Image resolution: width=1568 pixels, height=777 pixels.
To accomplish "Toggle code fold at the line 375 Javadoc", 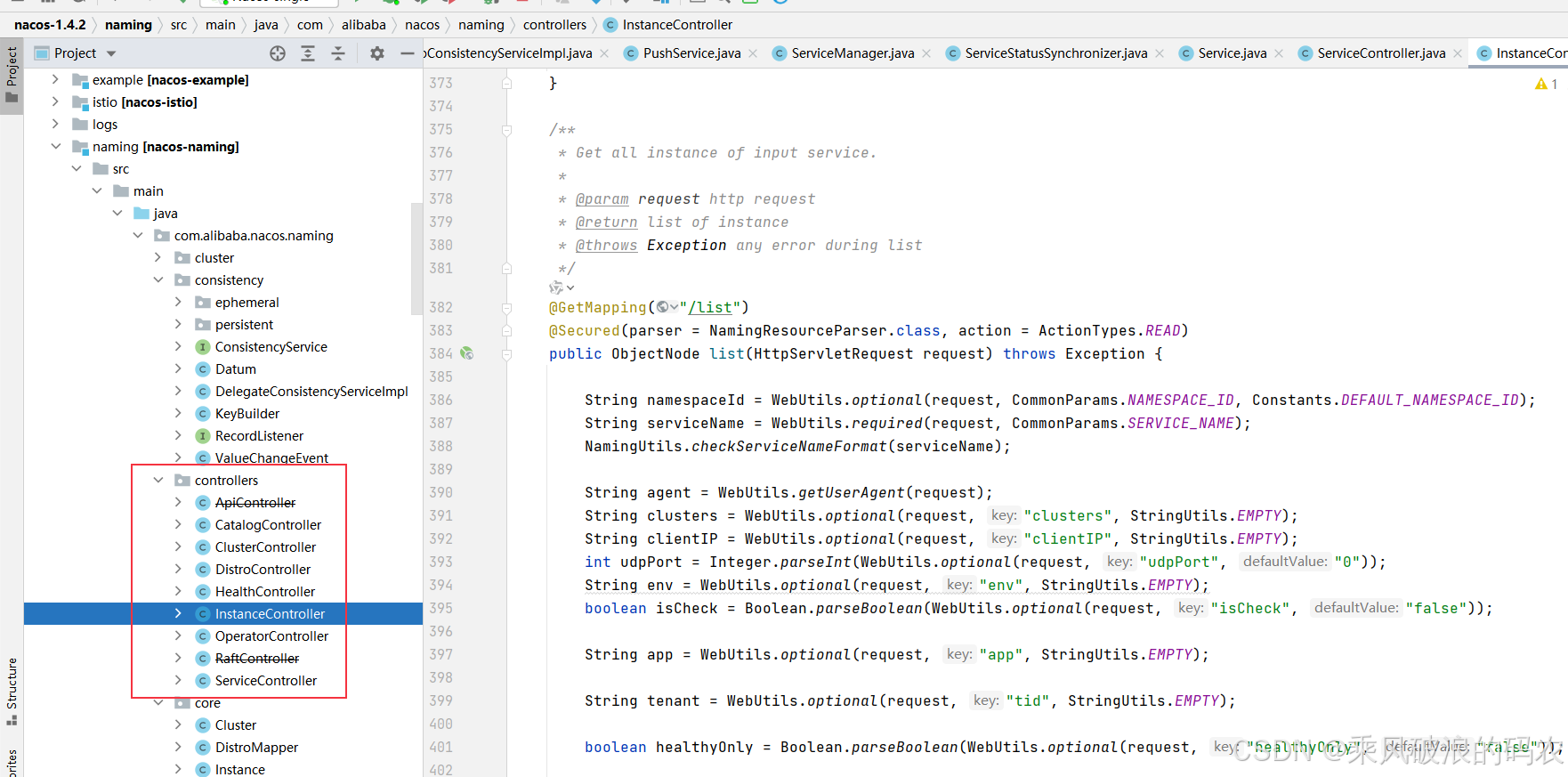I will click(x=506, y=130).
